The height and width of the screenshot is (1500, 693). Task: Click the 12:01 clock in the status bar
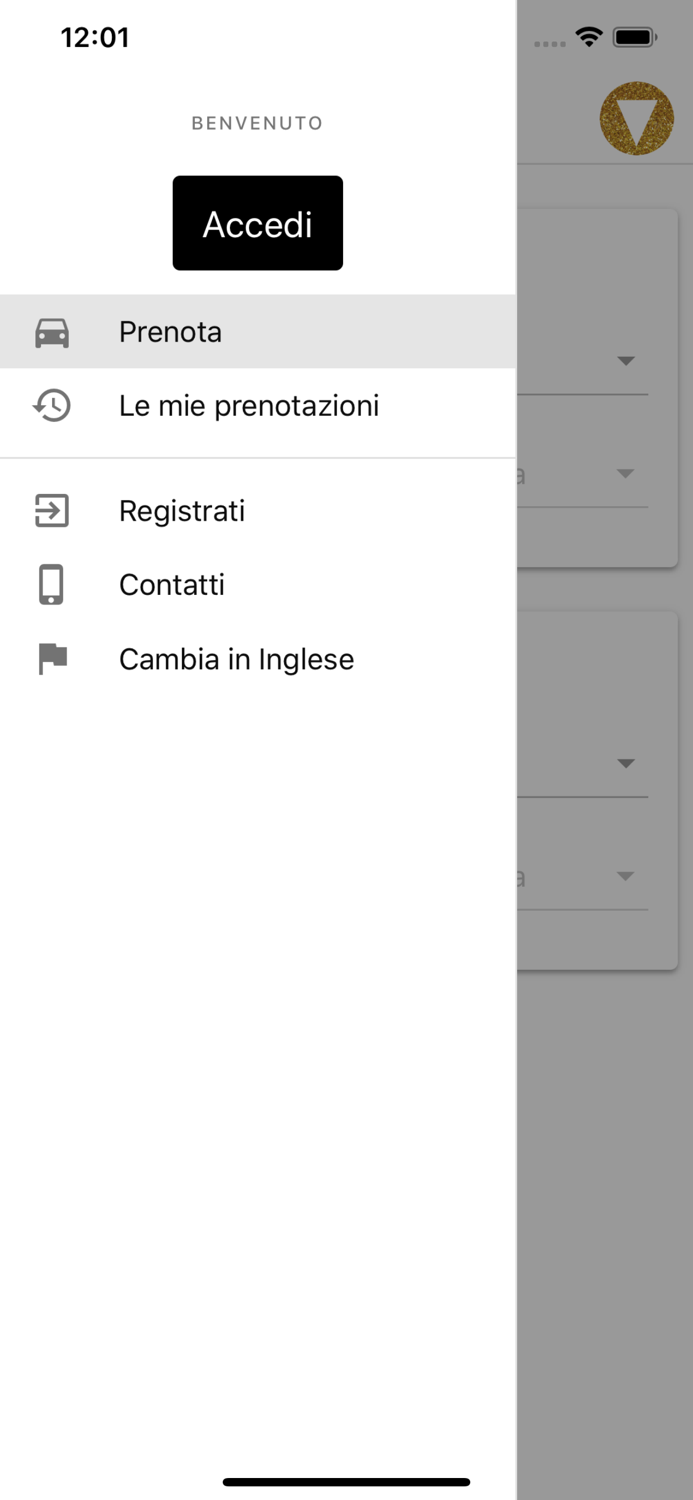pos(96,37)
